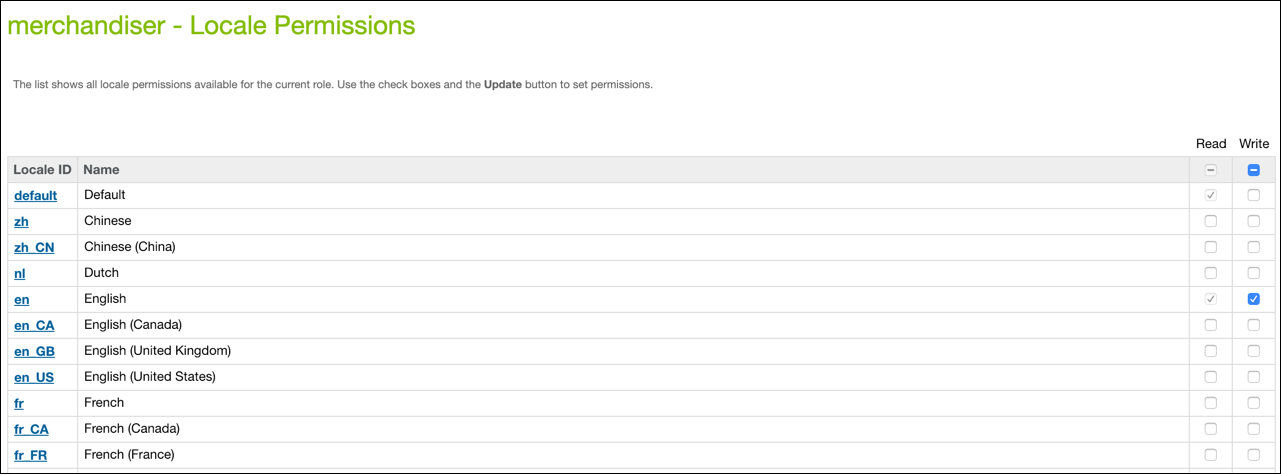
Task: Enable Write permission for Dutch
Action: (1254, 273)
